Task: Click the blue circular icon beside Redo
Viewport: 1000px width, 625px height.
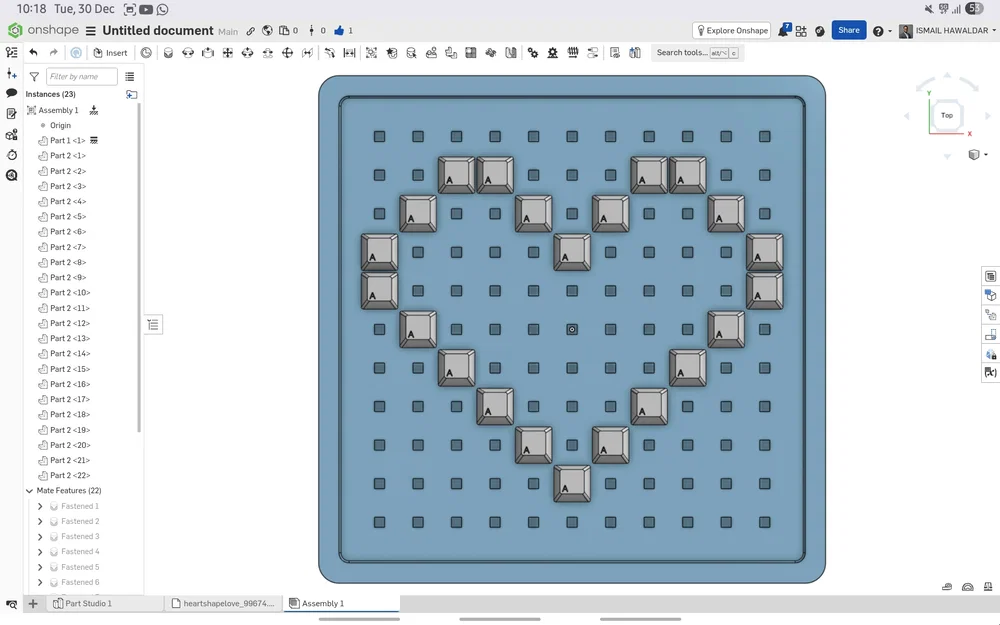Action: pyautogui.click(x=76, y=53)
